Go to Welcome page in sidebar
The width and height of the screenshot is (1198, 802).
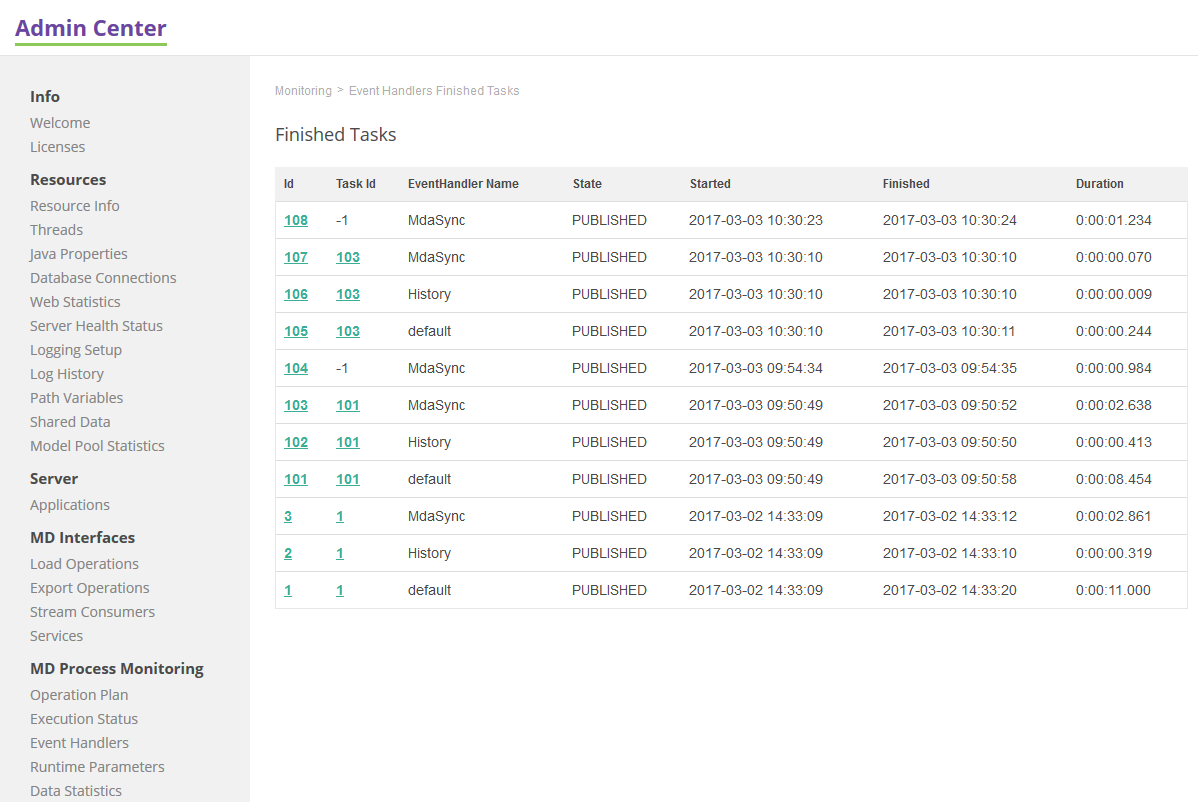point(60,123)
